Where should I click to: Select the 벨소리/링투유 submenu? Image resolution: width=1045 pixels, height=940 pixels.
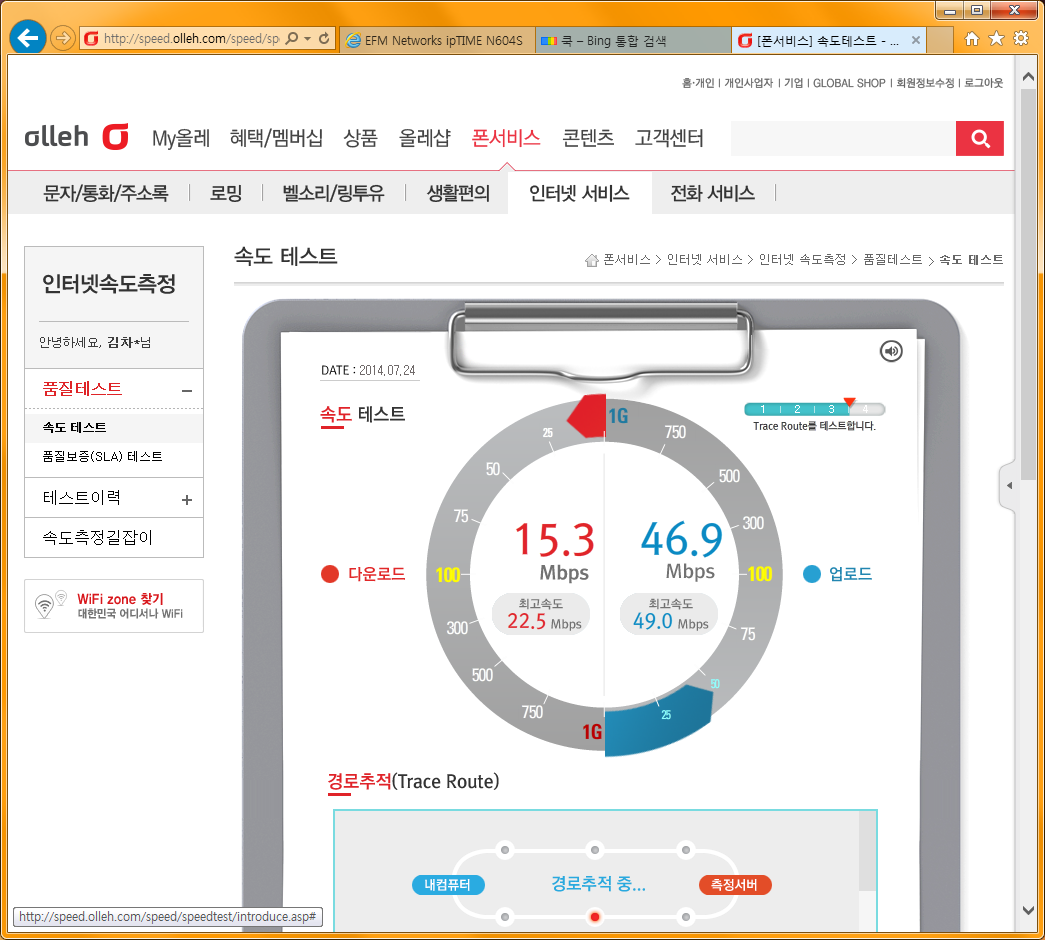click(333, 193)
